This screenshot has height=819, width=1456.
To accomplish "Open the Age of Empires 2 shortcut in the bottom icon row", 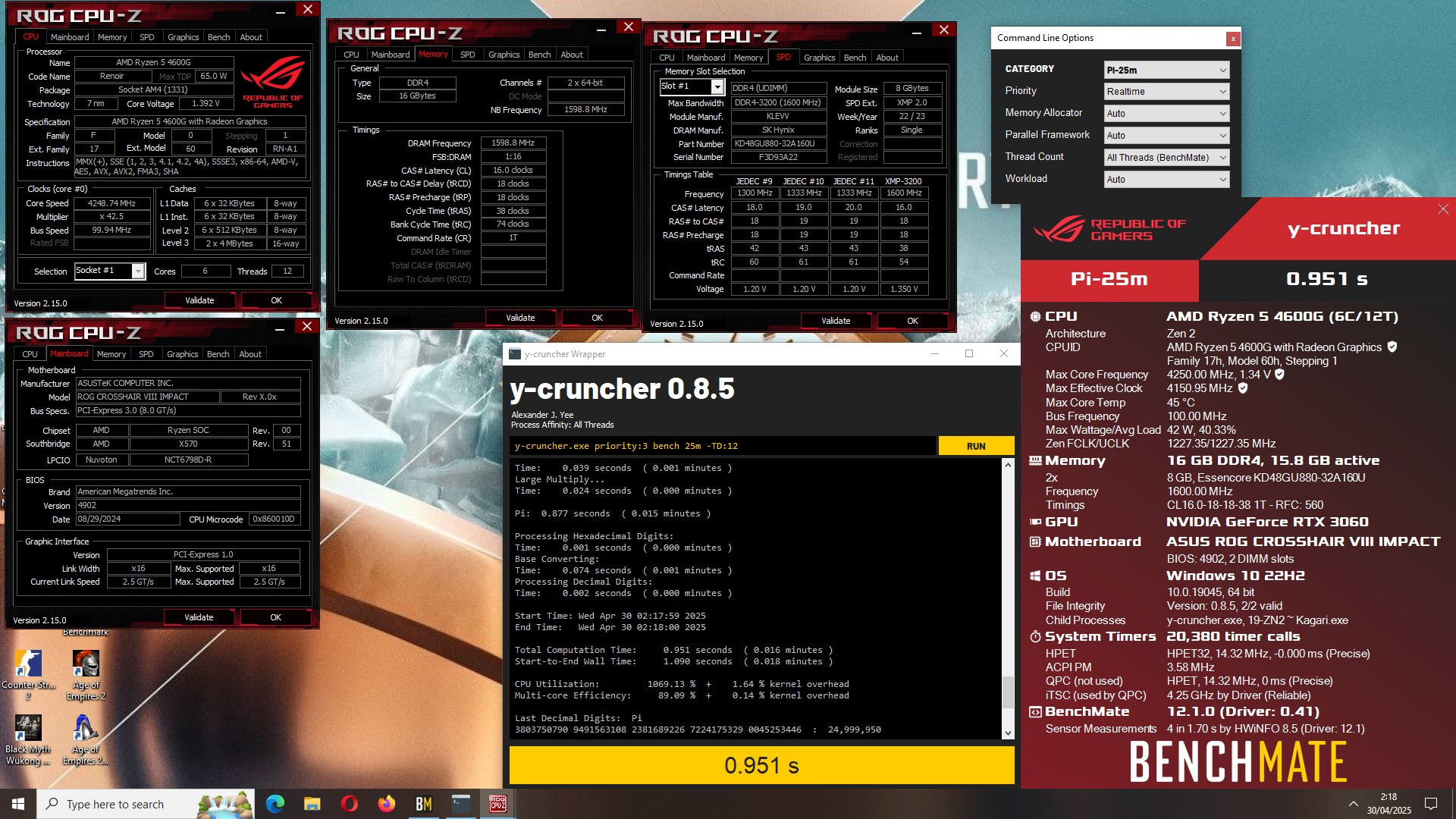I will tap(86, 739).
